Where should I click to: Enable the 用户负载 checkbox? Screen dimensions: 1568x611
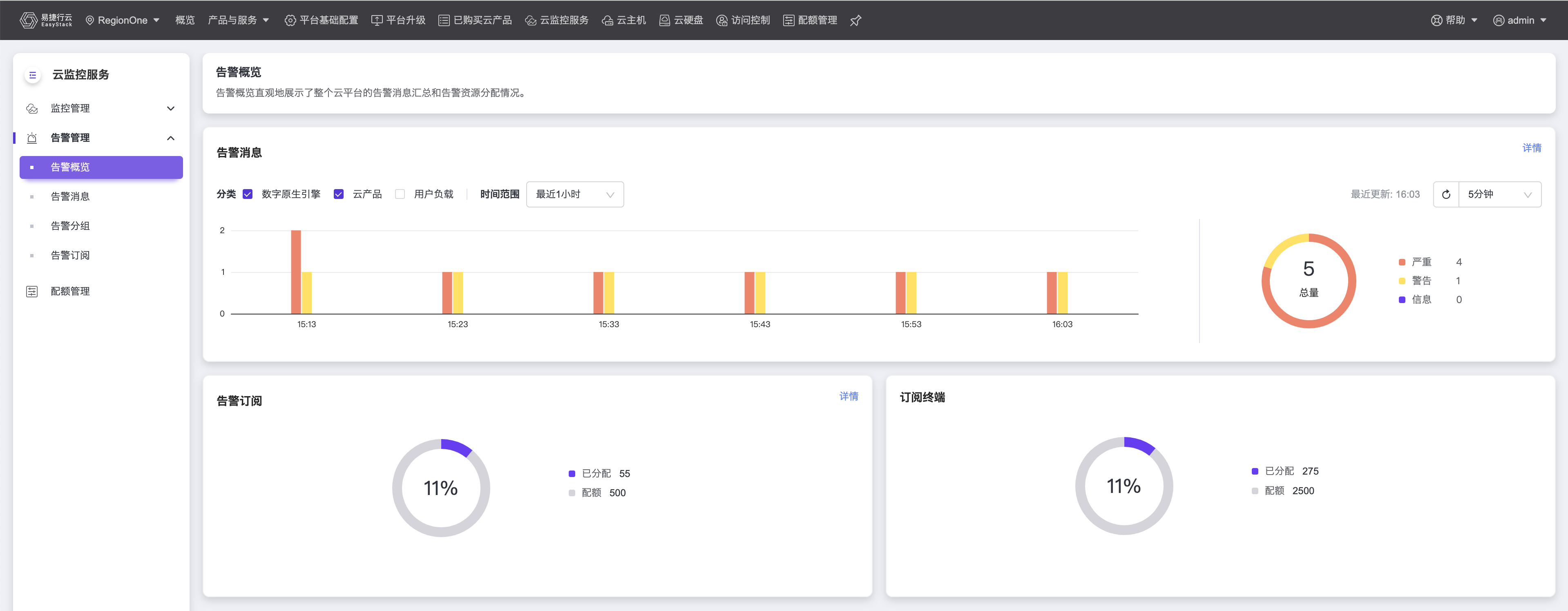tap(400, 194)
